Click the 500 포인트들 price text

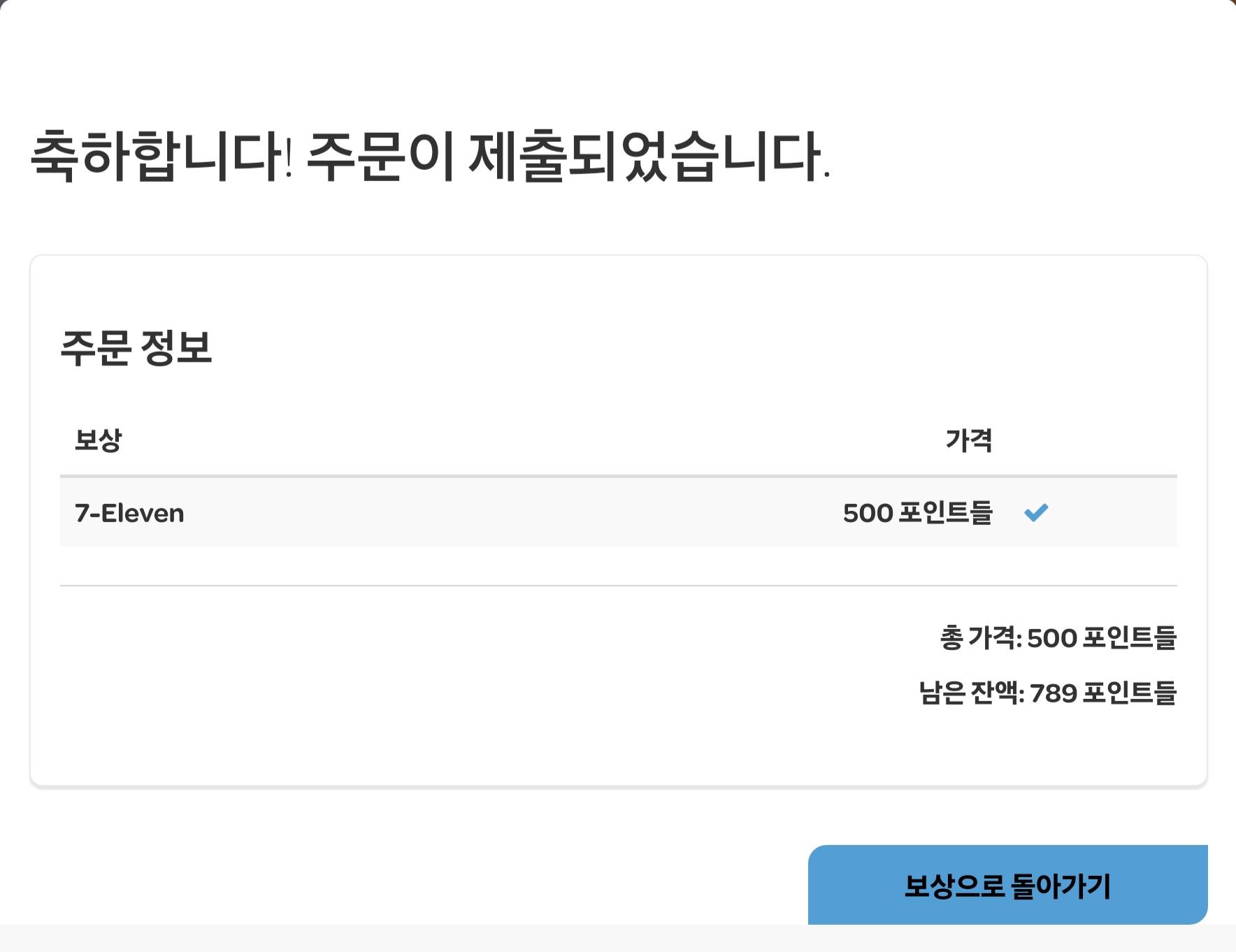[919, 512]
